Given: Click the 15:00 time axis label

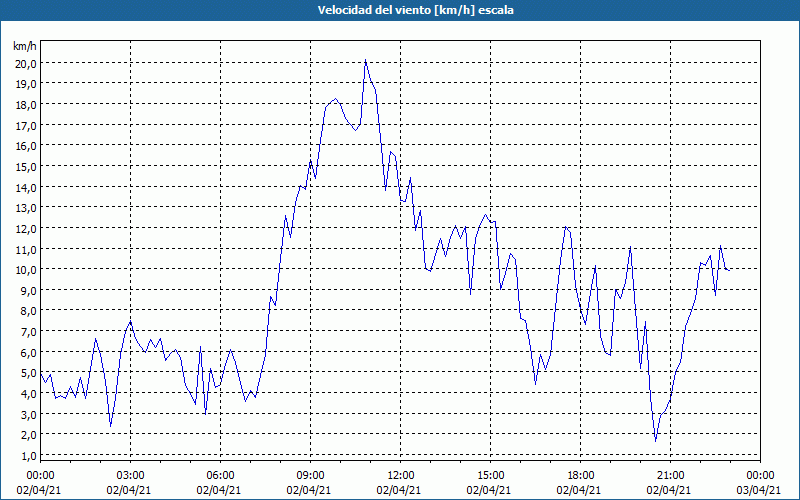Looking at the screenshot, I should (x=490, y=476).
